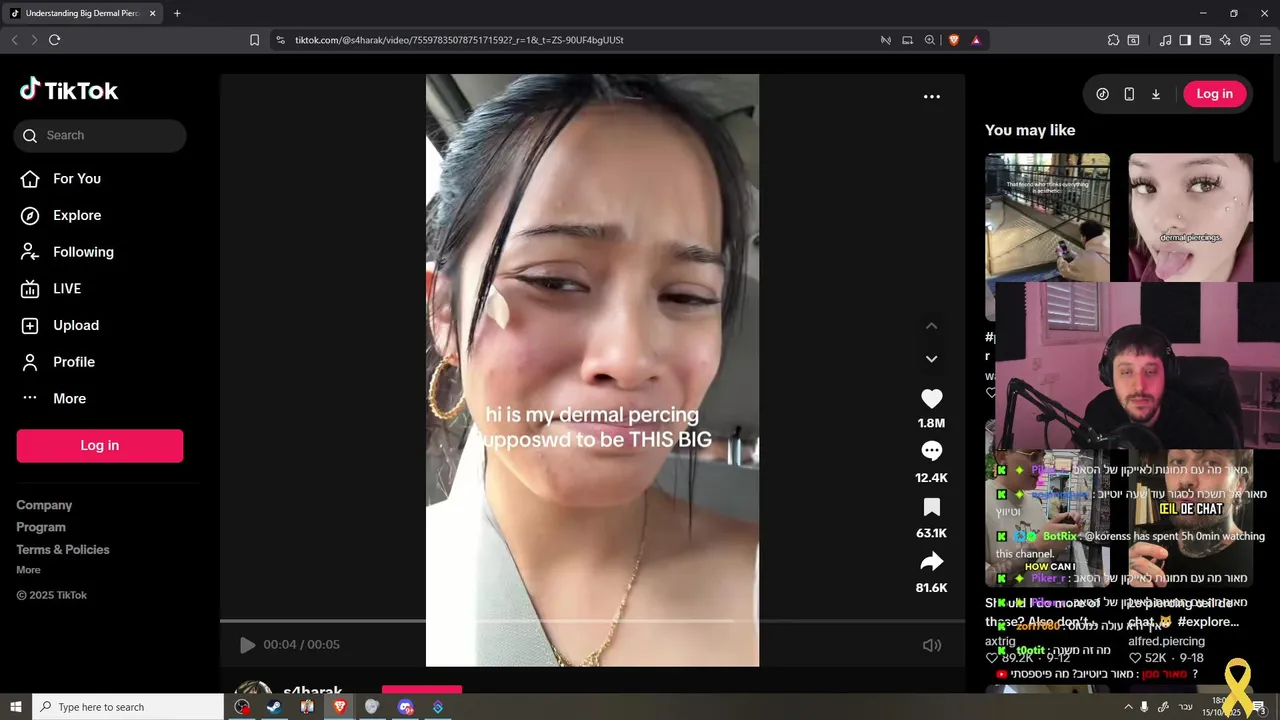Toggle the browser sidebar panel icon
The height and width of the screenshot is (720, 1280).
tap(1185, 40)
